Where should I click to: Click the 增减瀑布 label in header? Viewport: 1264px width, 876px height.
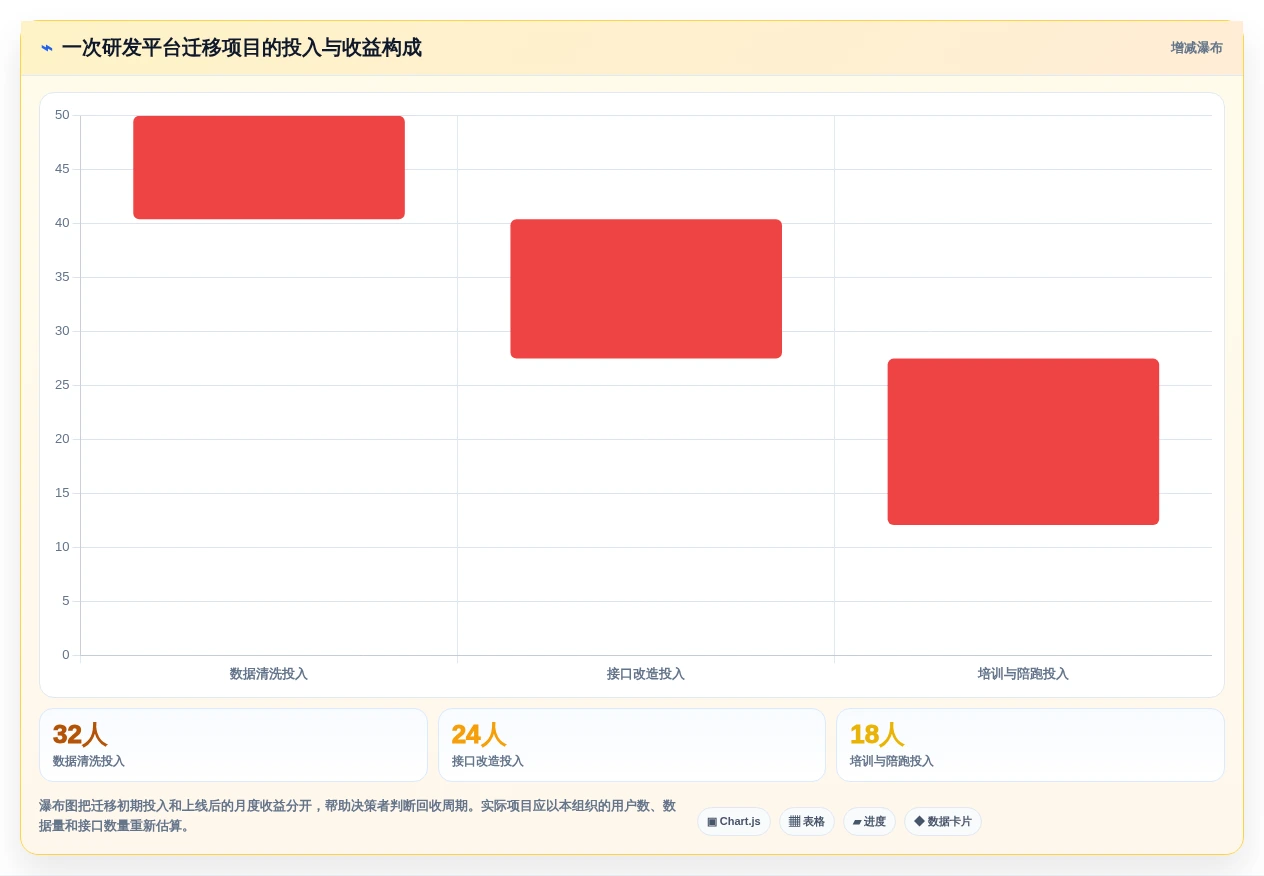(x=1196, y=48)
